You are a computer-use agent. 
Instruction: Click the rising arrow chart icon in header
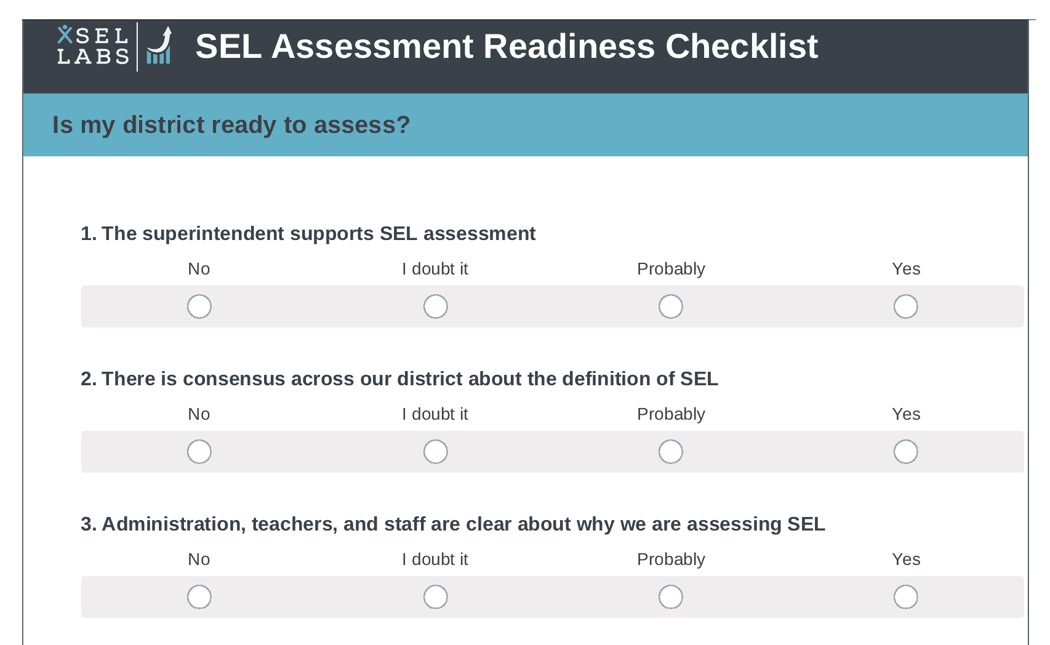click(160, 46)
